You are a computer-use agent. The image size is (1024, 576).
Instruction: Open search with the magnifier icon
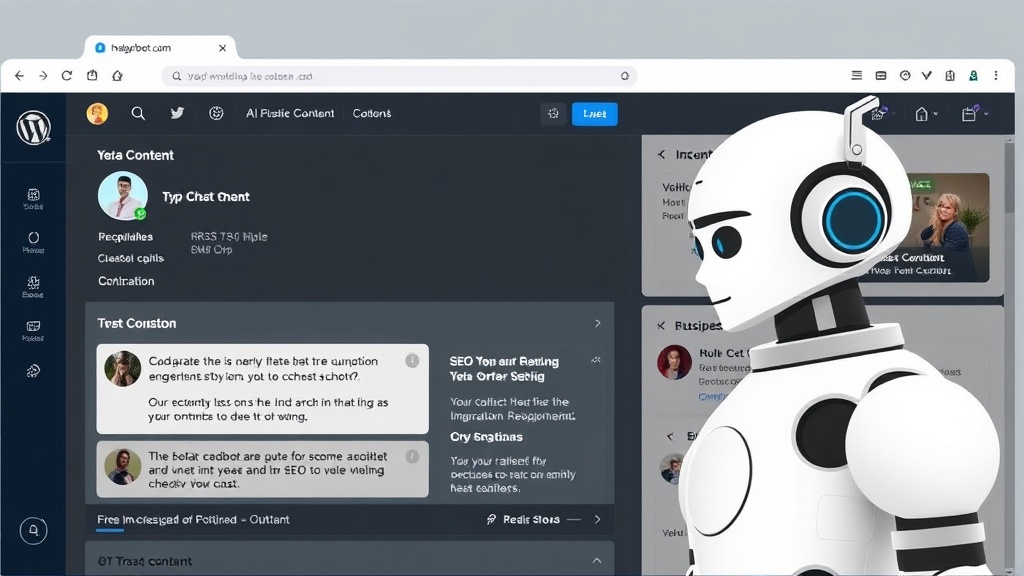(x=138, y=113)
